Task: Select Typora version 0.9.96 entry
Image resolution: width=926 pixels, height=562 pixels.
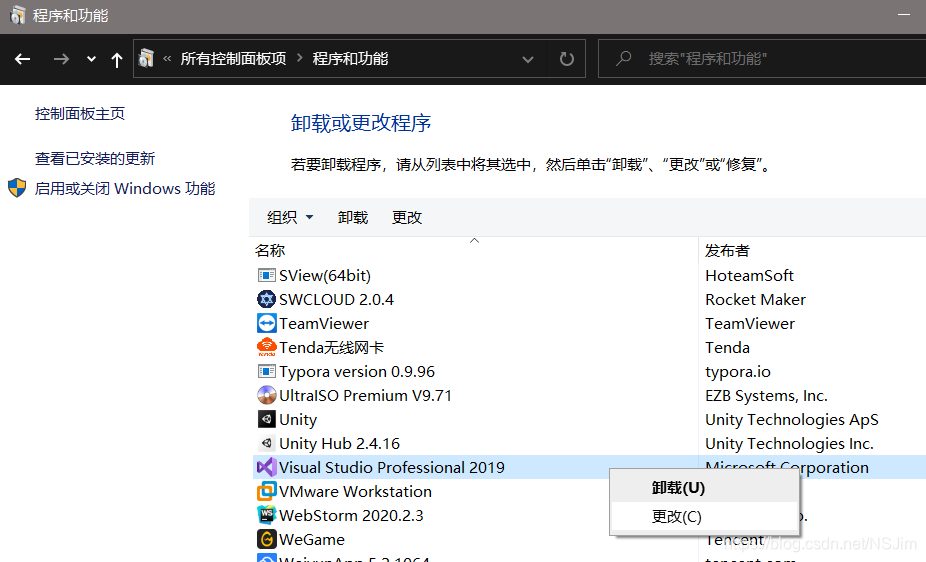Action: coord(357,371)
